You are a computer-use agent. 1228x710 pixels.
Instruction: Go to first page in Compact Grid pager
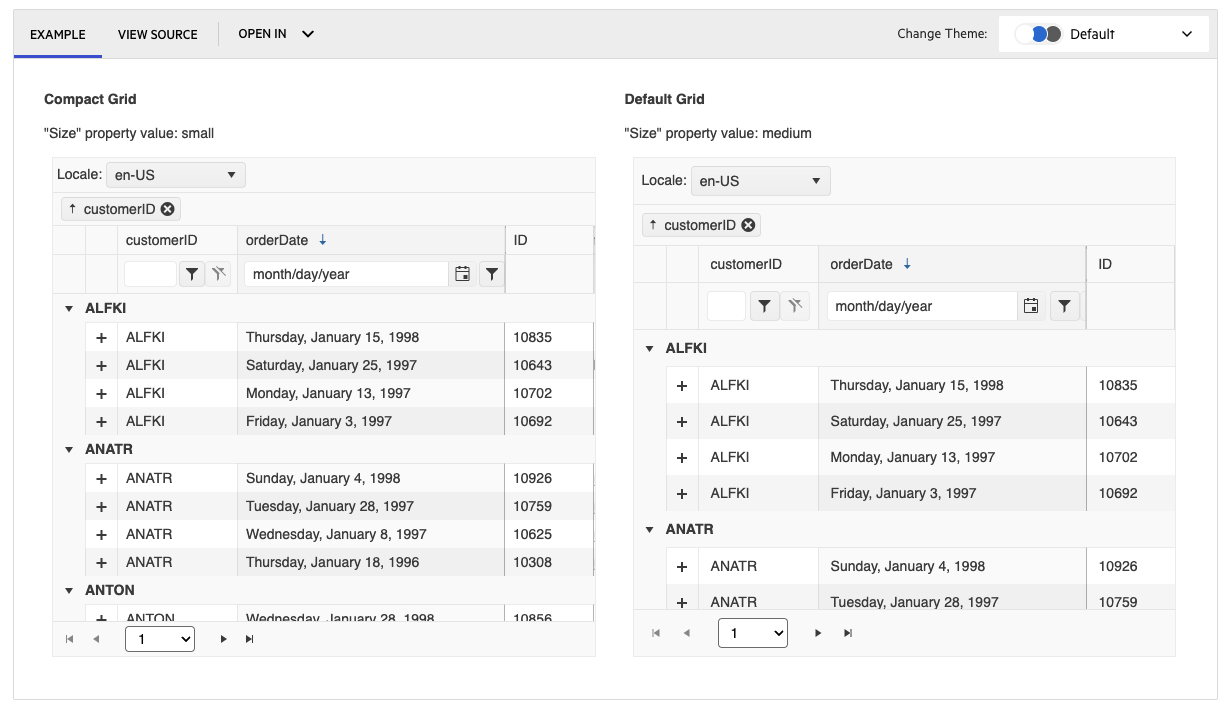tap(69, 639)
